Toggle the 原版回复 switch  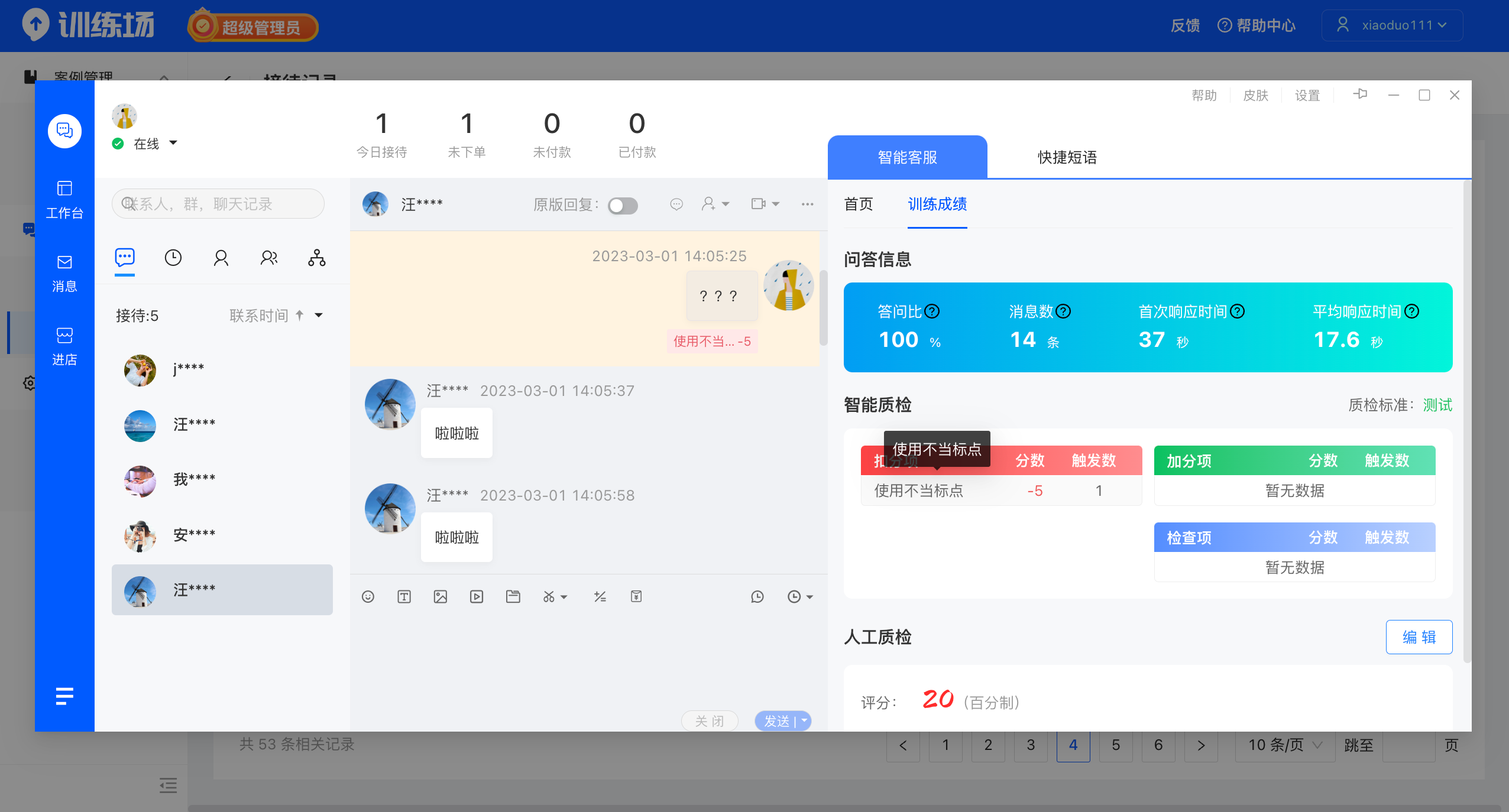pos(623,205)
